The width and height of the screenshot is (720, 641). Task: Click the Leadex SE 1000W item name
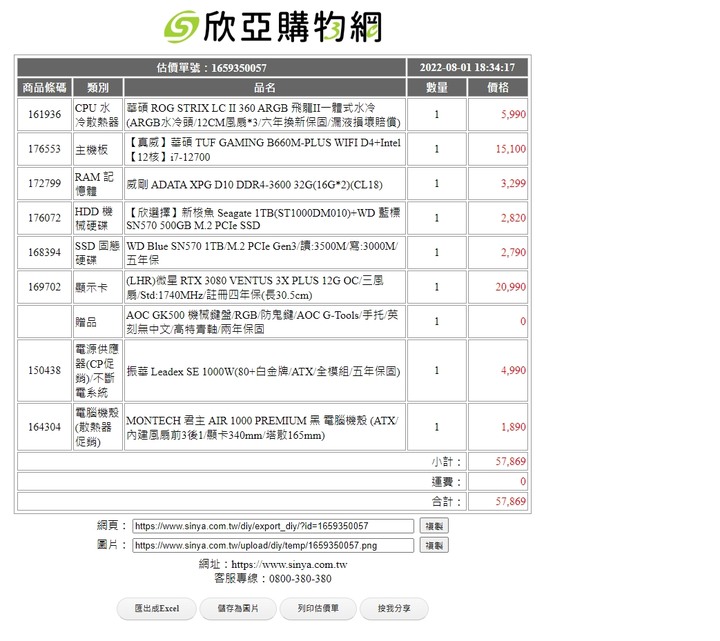coord(263,371)
